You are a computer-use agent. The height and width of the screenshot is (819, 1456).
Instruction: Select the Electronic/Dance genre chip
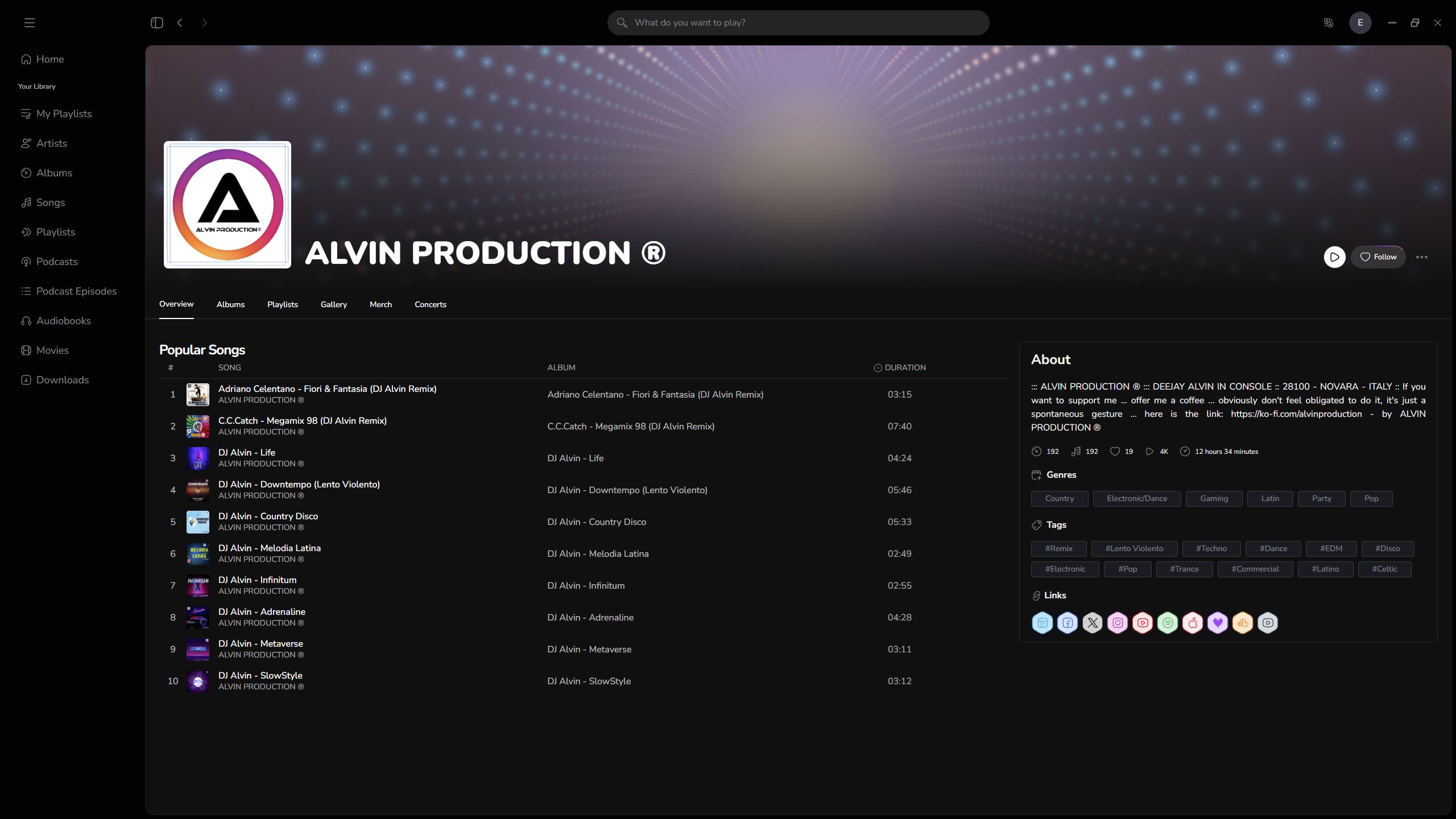pos(1137,499)
